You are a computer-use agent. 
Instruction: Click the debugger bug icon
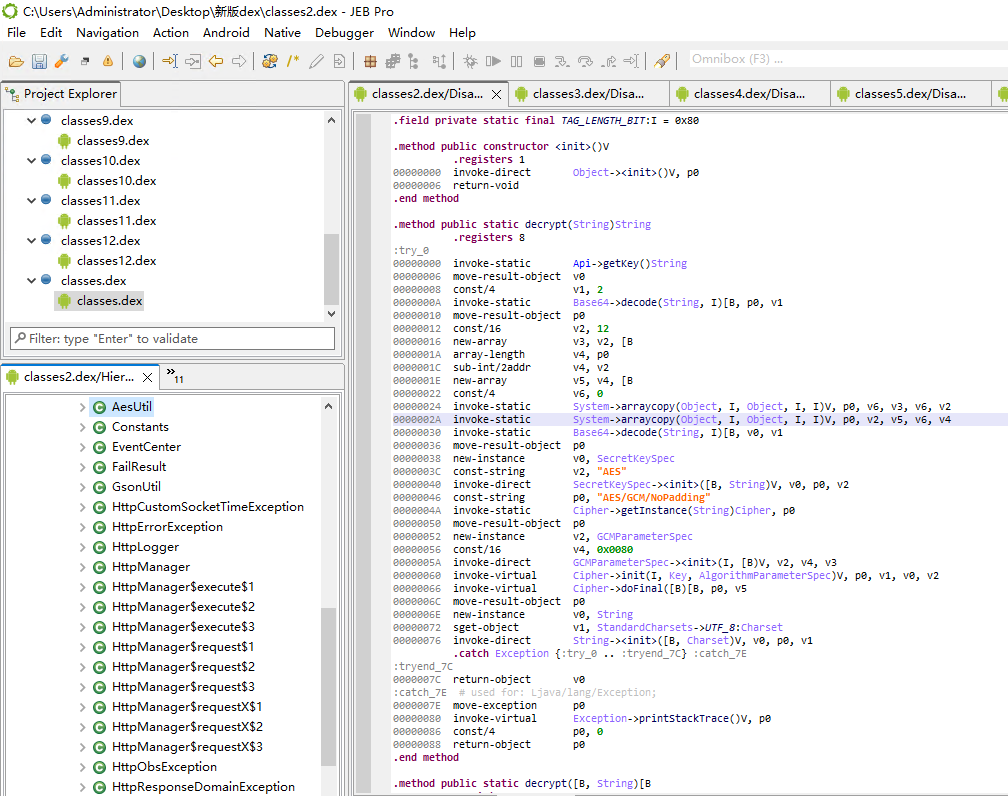pyautogui.click(x=469, y=61)
